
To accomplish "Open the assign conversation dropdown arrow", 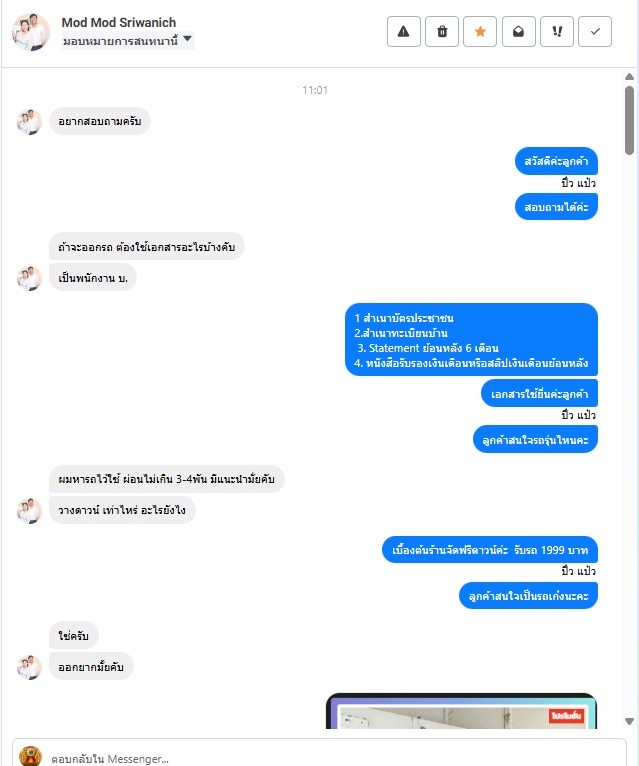I will pos(187,39).
